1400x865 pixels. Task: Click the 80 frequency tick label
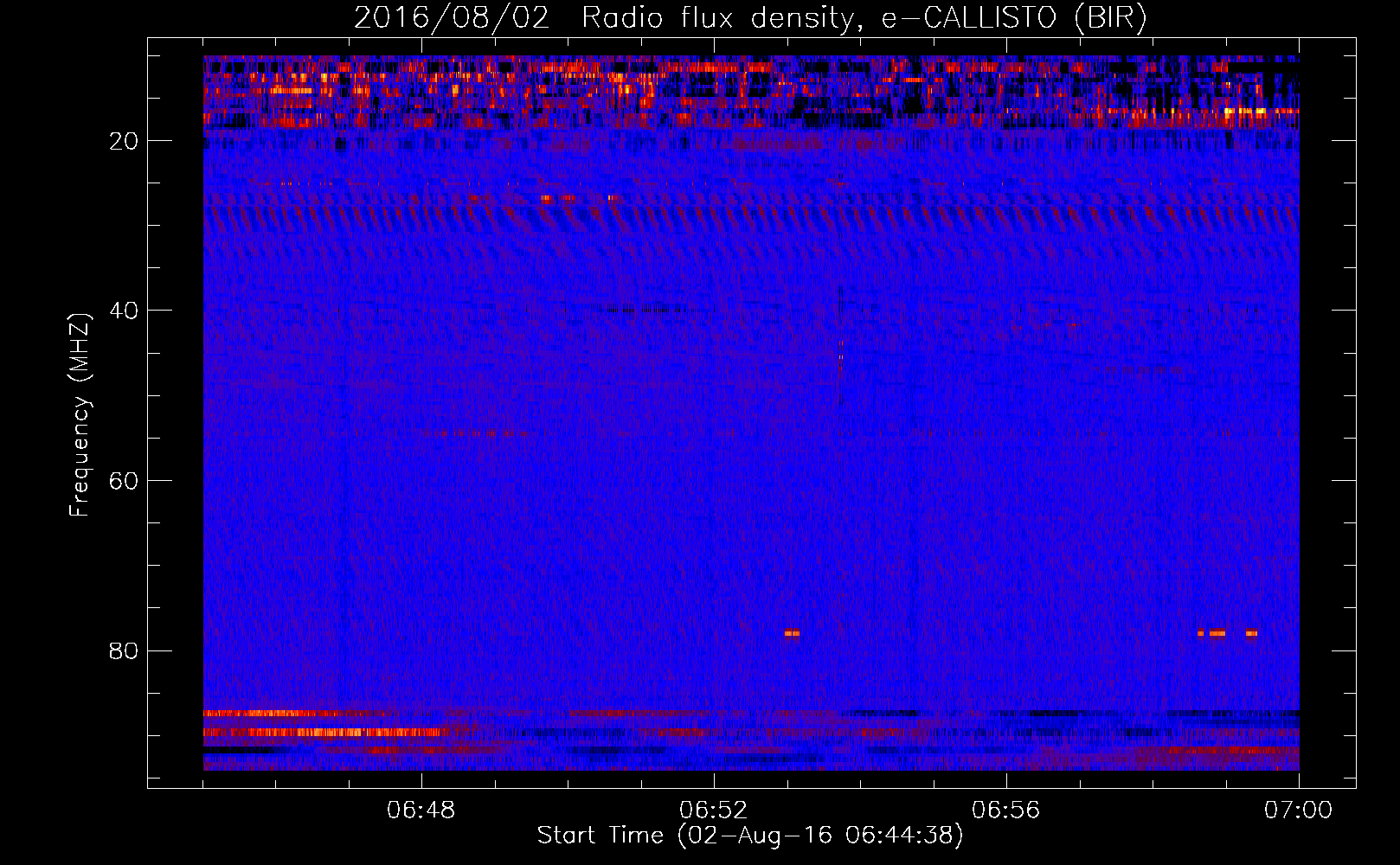pyautogui.click(x=125, y=650)
